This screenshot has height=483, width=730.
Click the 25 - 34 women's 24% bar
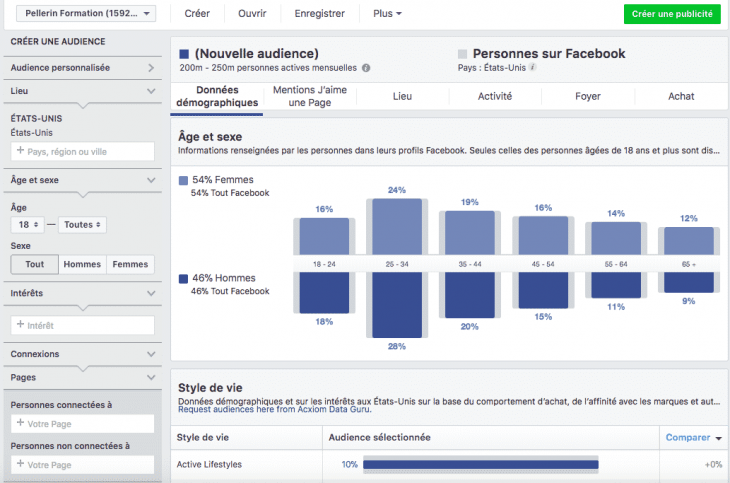click(395, 227)
